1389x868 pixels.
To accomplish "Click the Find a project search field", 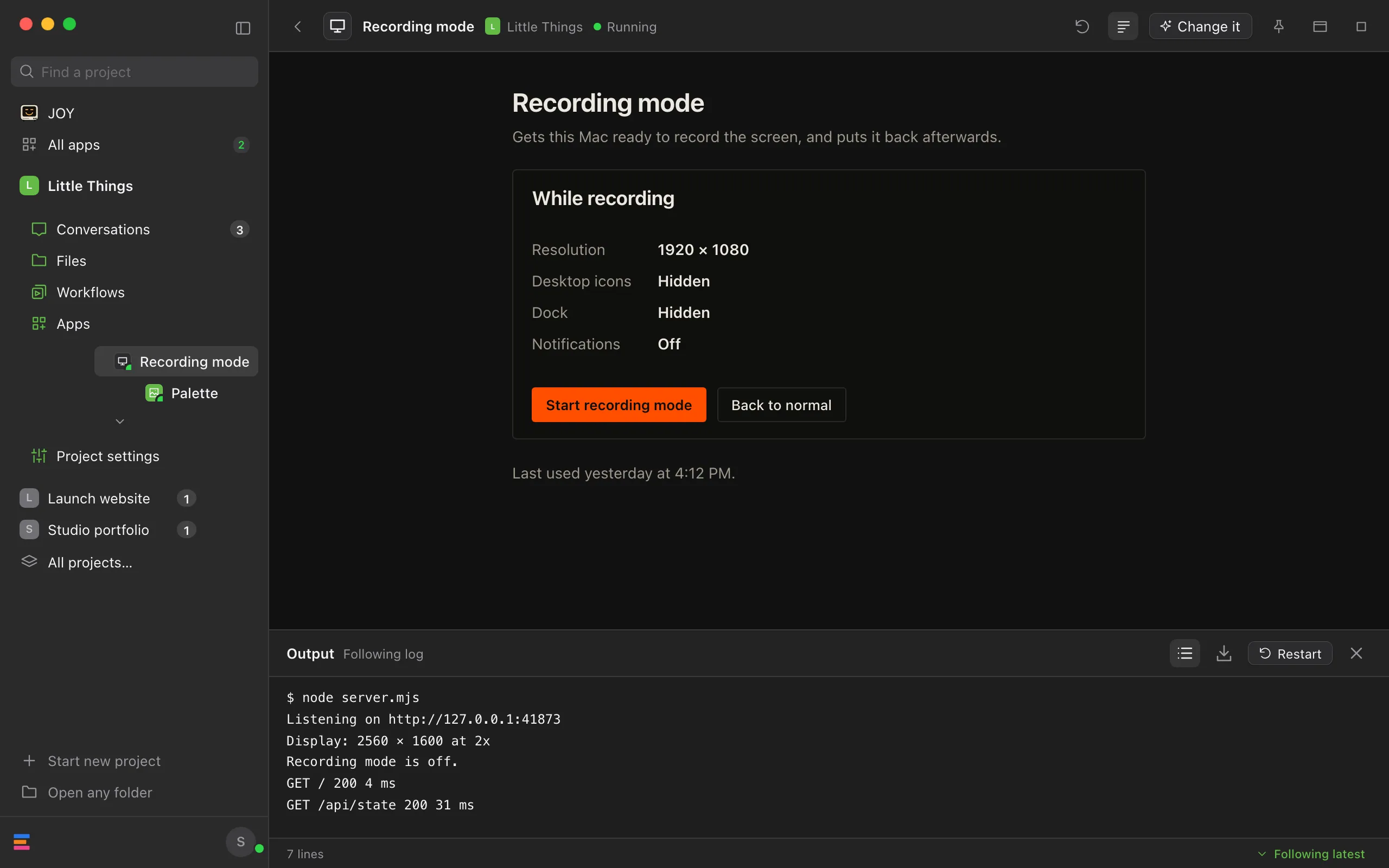I will 135,72.
